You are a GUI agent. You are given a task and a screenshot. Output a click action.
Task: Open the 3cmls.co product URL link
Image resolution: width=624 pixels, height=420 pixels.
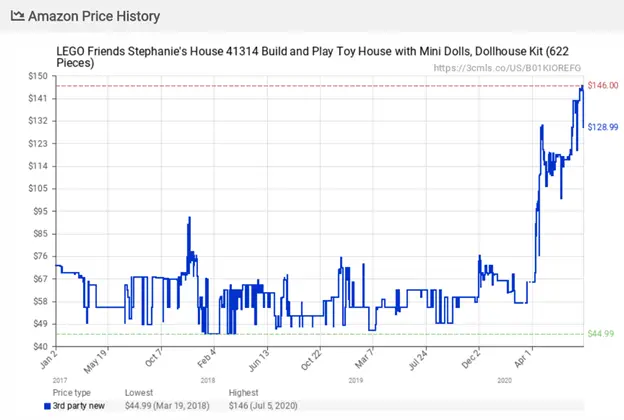[507, 68]
